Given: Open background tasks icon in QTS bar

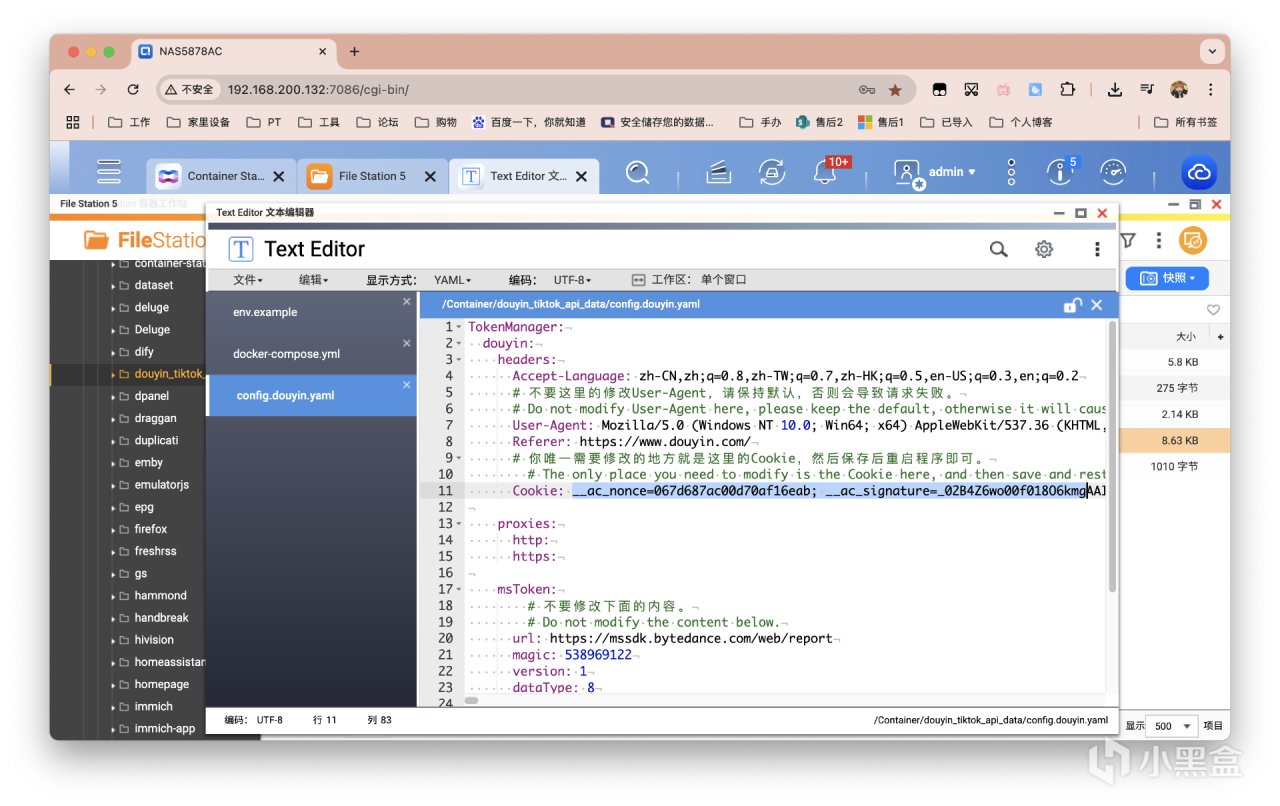Looking at the screenshot, I should click(719, 173).
